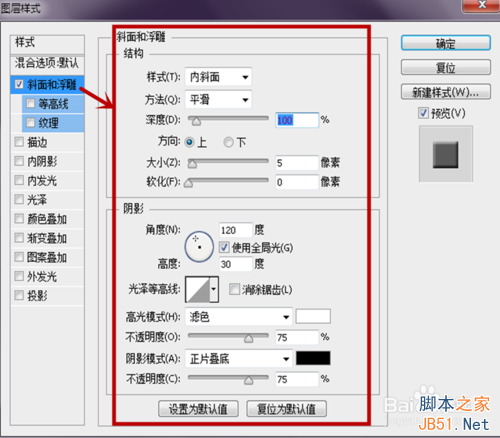Screen dimensions: 500x438
Task: Enable the 等高线 checkbox
Action: (x=30, y=103)
